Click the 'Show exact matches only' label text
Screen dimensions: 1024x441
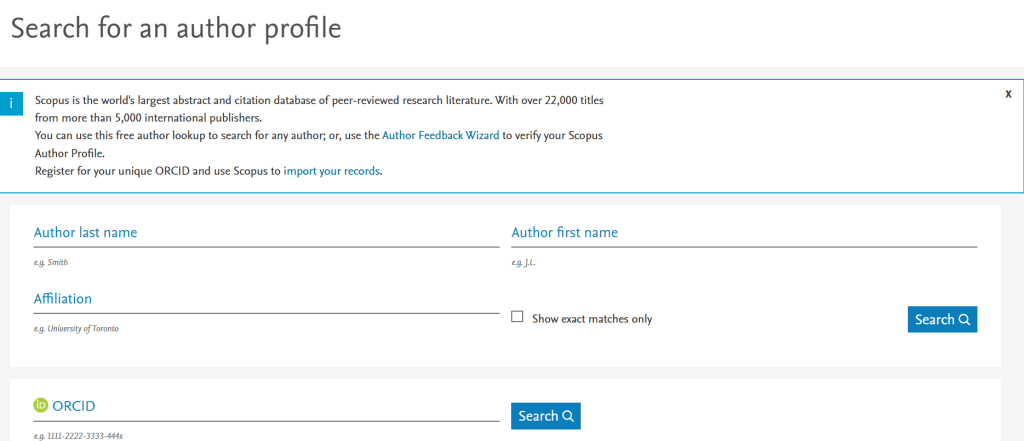[592, 319]
